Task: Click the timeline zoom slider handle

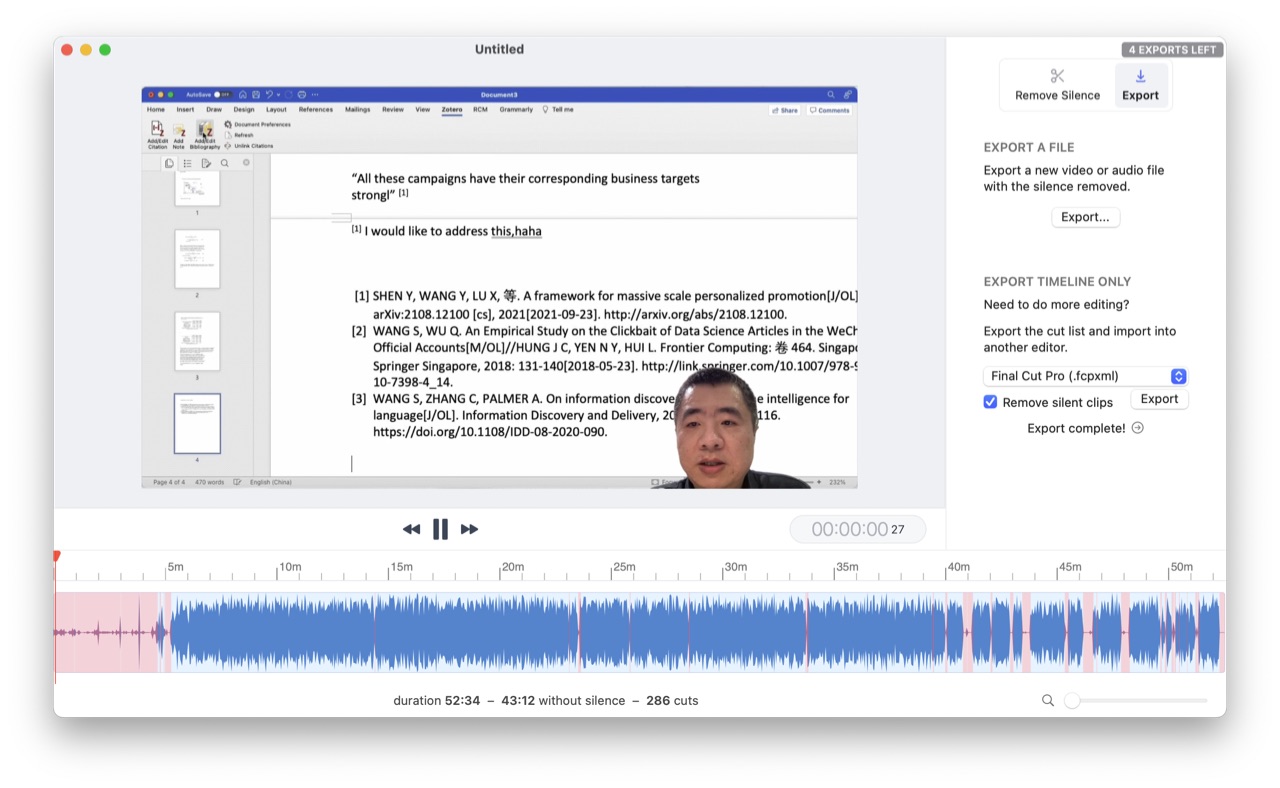Action: click(x=1072, y=701)
